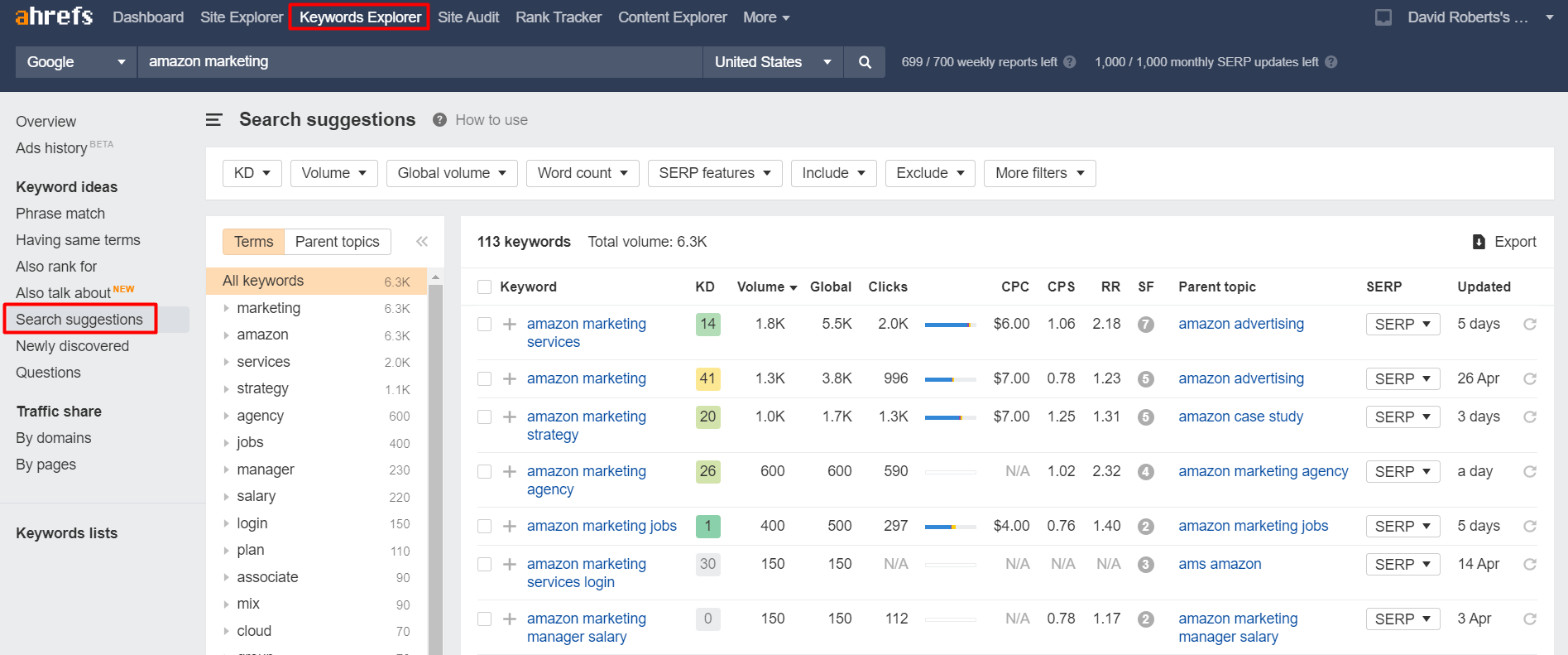Check the amazon marketing jobs row checkbox
Viewport: 1568px width, 655px height.
485,526
